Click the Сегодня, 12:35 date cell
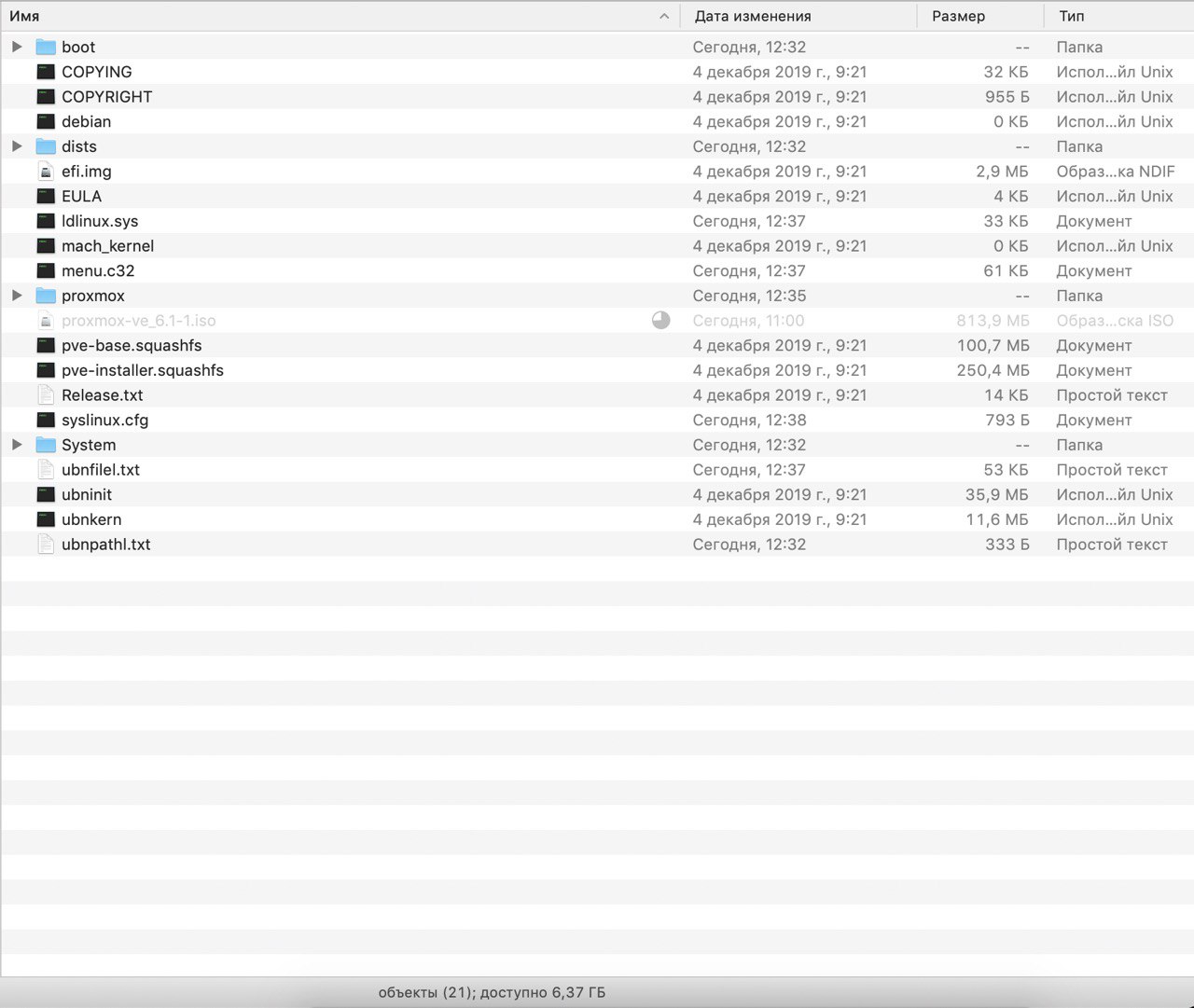Viewport: 1194px width, 1008px height. coord(749,296)
